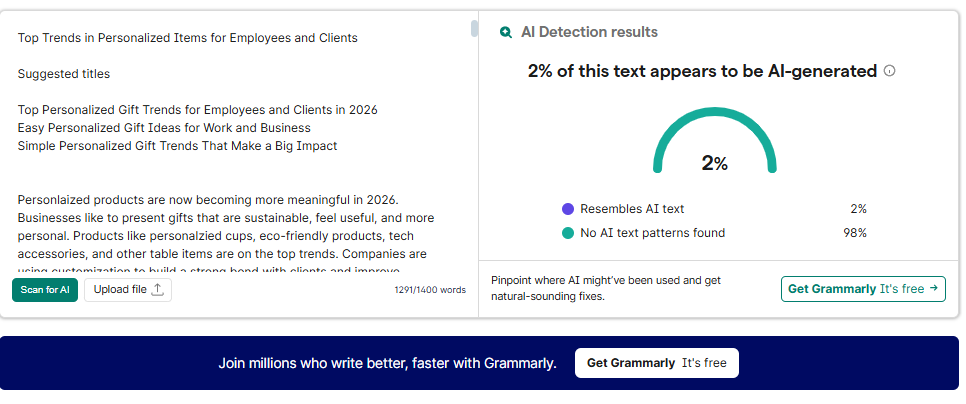Click the magnifier icon next to AI Detection results
This screenshot has width=966, height=404.
(x=506, y=32)
